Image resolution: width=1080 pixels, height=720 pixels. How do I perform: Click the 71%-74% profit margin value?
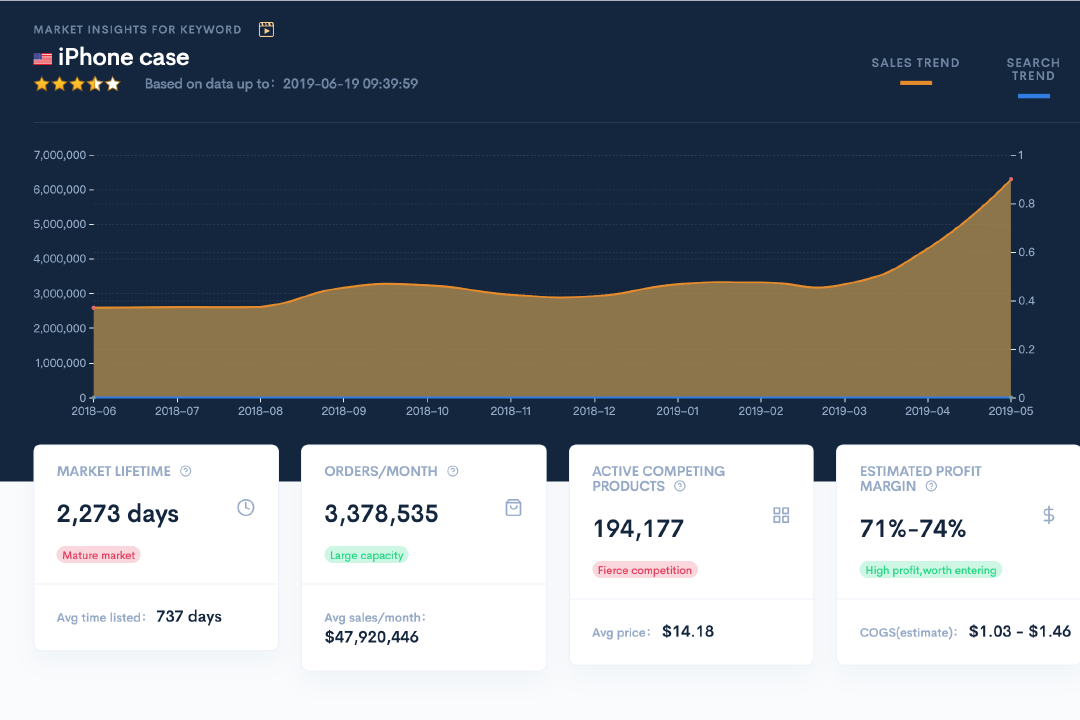pos(913,529)
